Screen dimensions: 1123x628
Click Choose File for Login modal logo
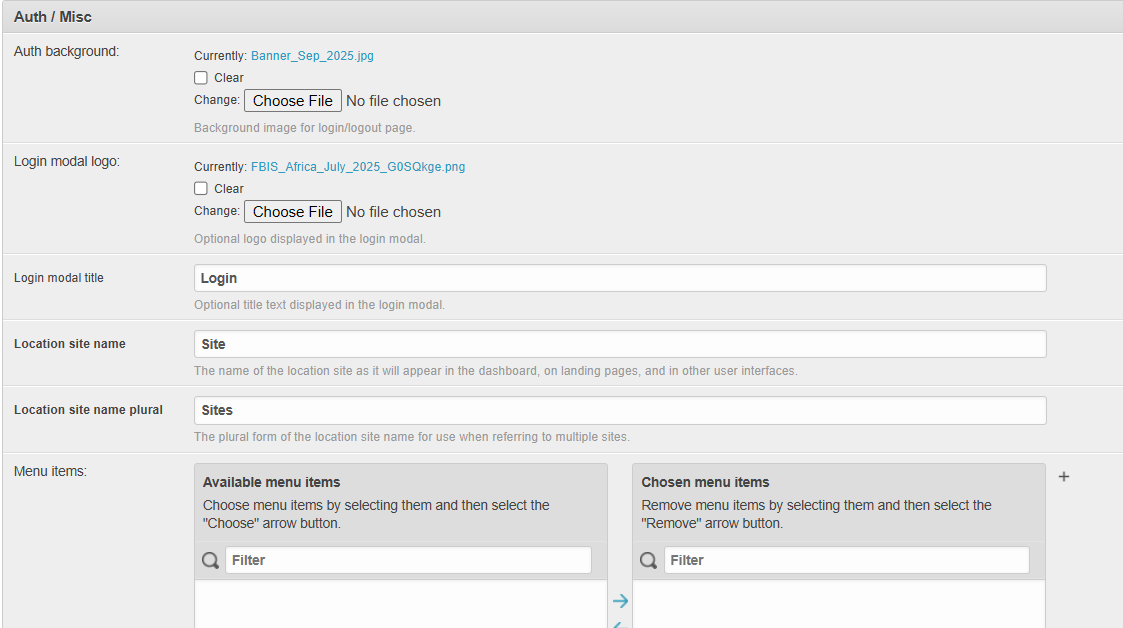coord(292,211)
